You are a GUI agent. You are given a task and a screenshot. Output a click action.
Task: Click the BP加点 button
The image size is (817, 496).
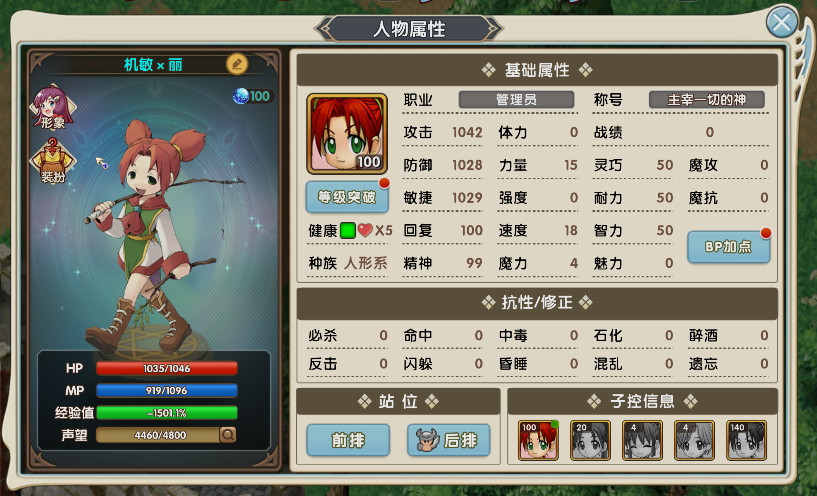click(728, 247)
